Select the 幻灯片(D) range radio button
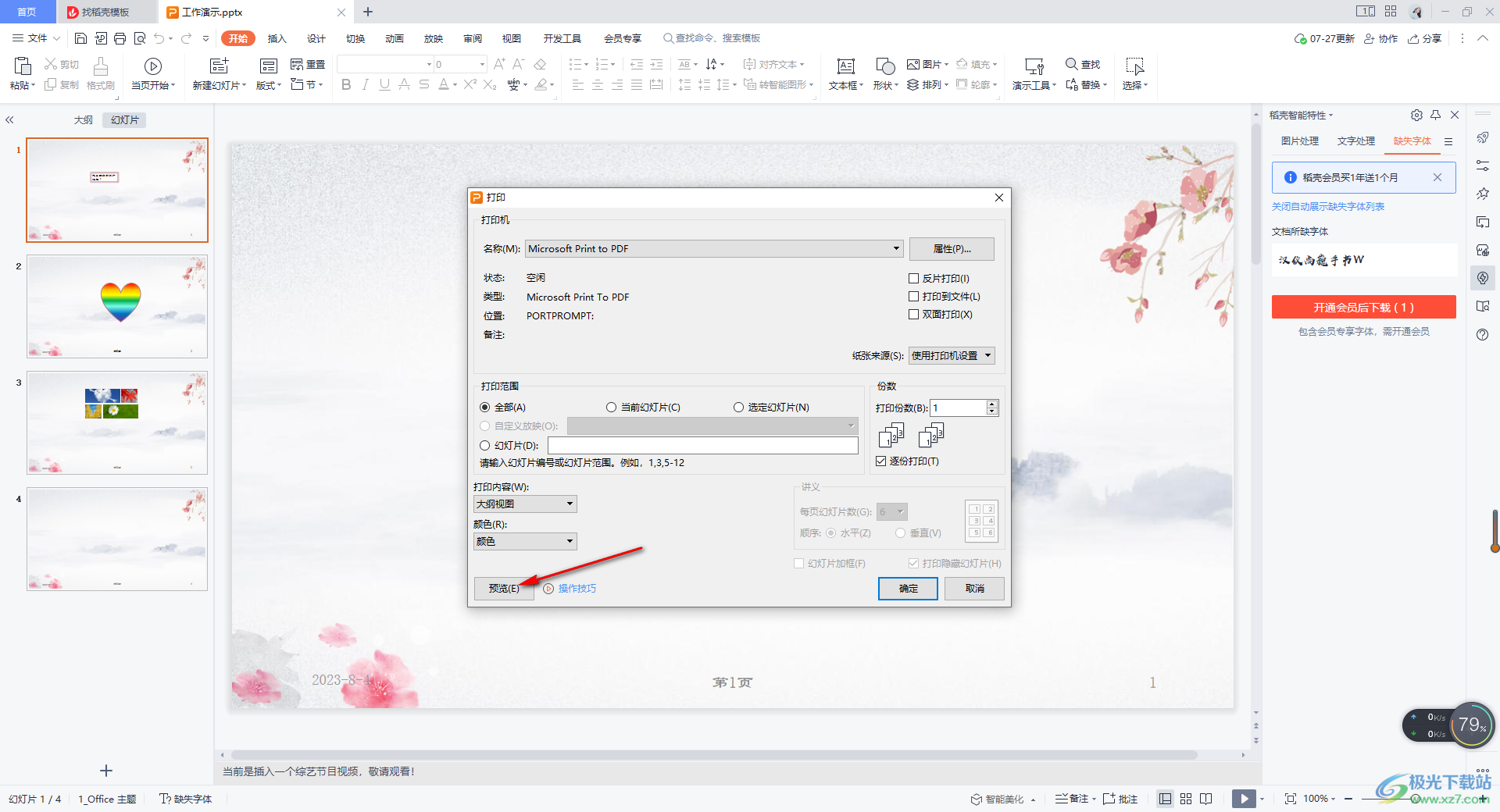1500x812 pixels. 485,446
